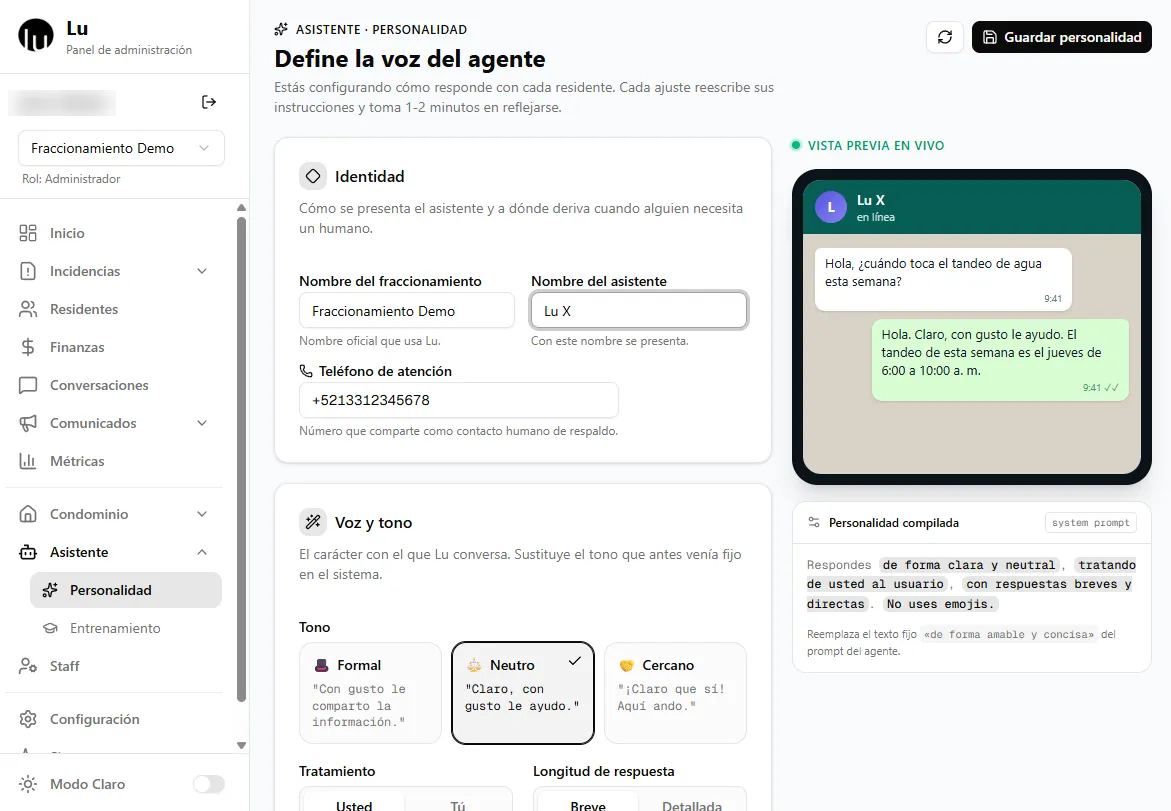Click the Finanzas dollar icon
The width and height of the screenshot is (1171, 811).
click(28, 347)
